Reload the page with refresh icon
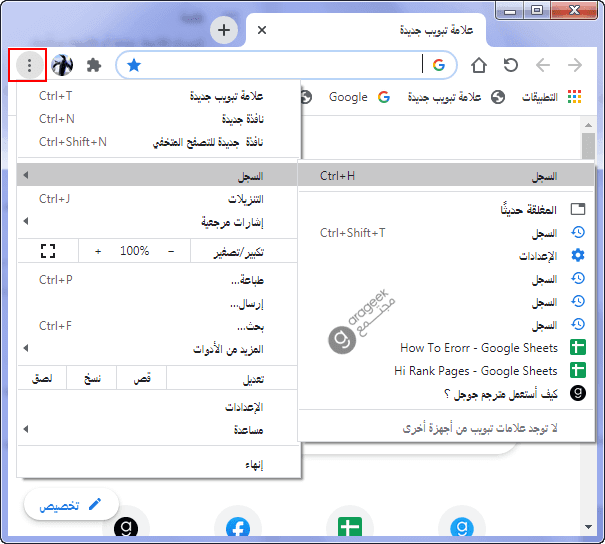 (511, 66)
